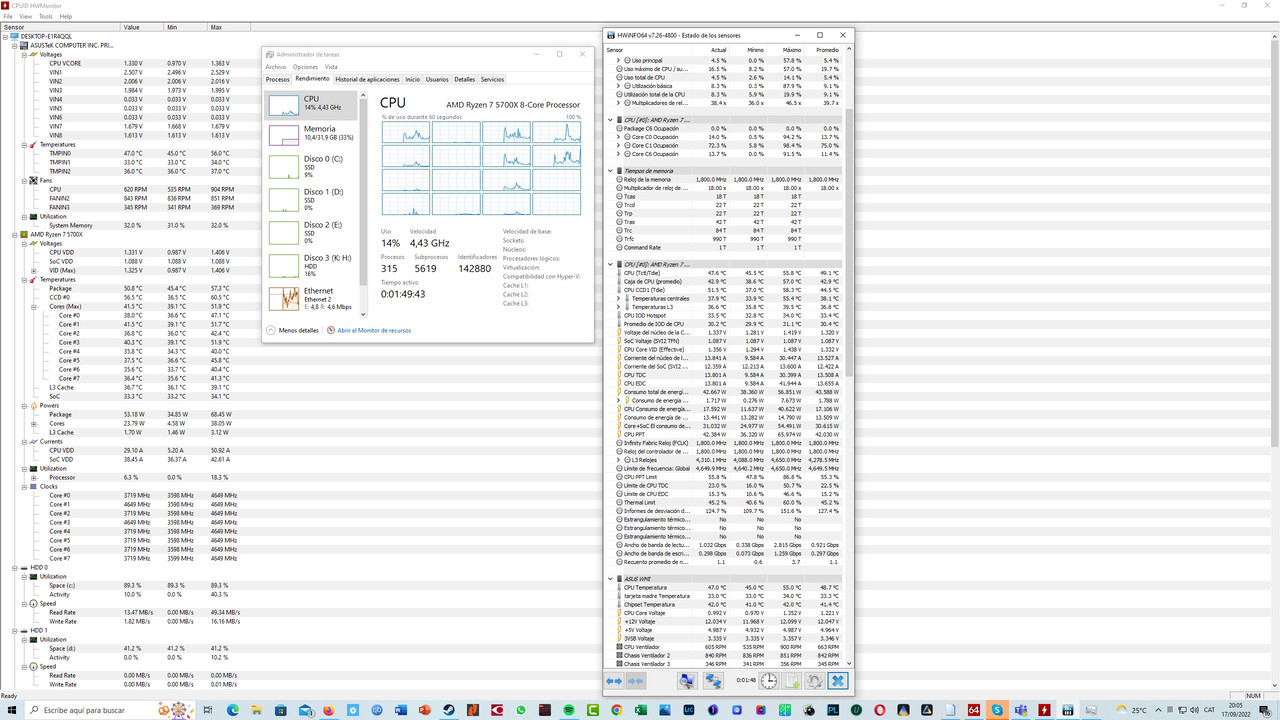
Task: Collapse the ASUSTeK COMPUTER INC. node in HWMonitor
Action: (x=15, y=45)
